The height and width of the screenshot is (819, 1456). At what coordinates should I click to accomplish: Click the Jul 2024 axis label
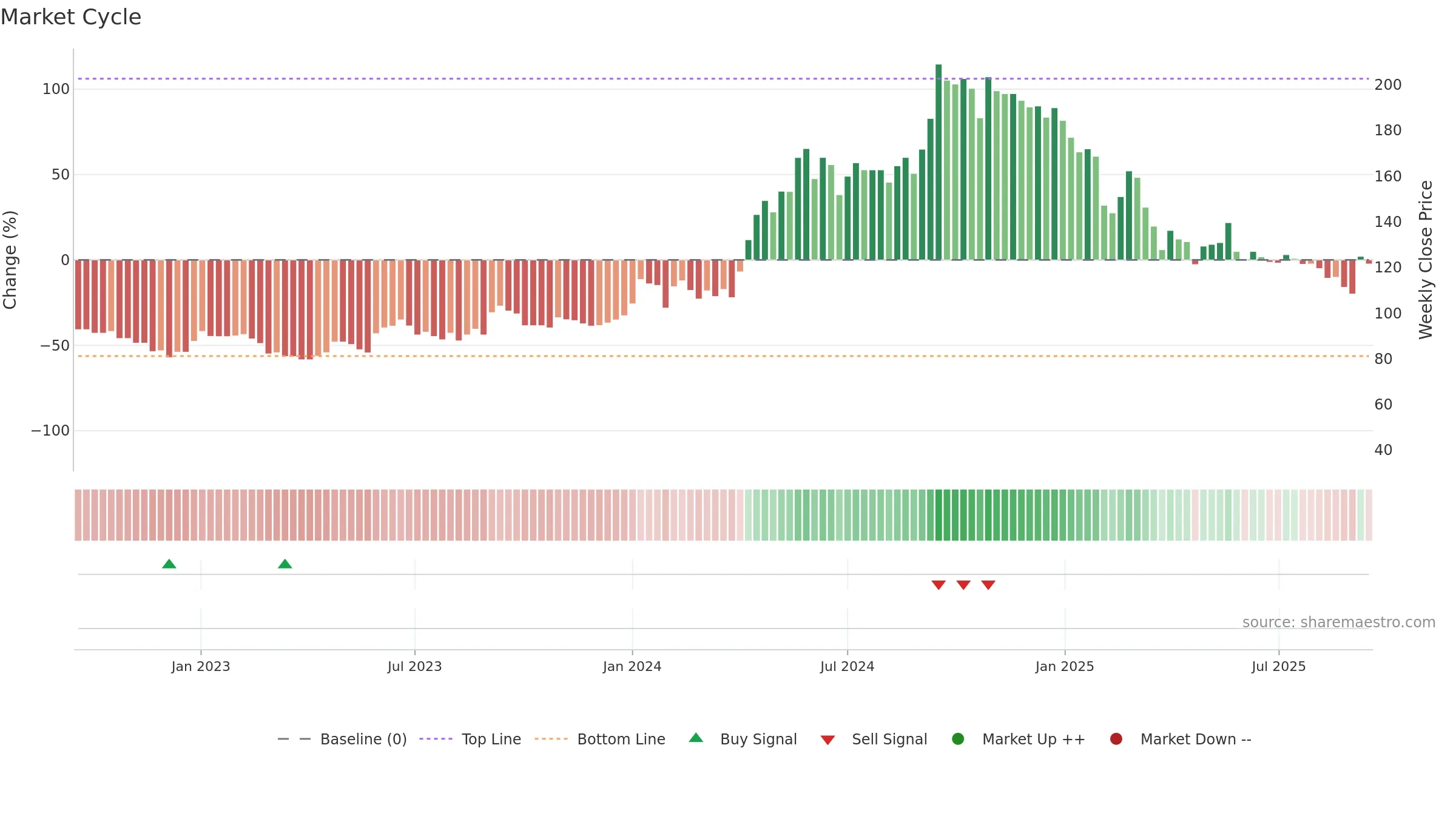[848, 667]
